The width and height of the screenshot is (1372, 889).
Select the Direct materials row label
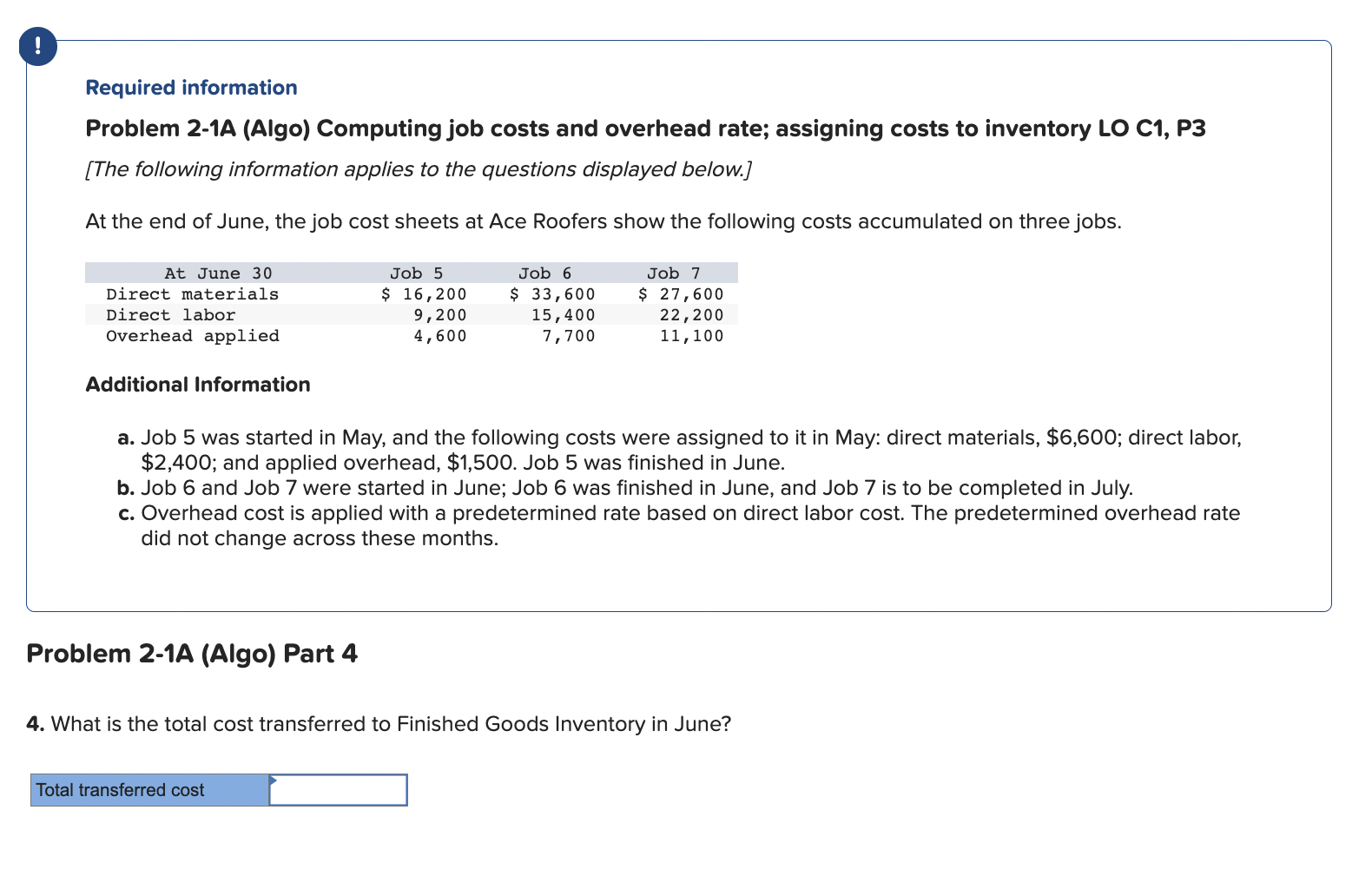click(x=192, y=293)
